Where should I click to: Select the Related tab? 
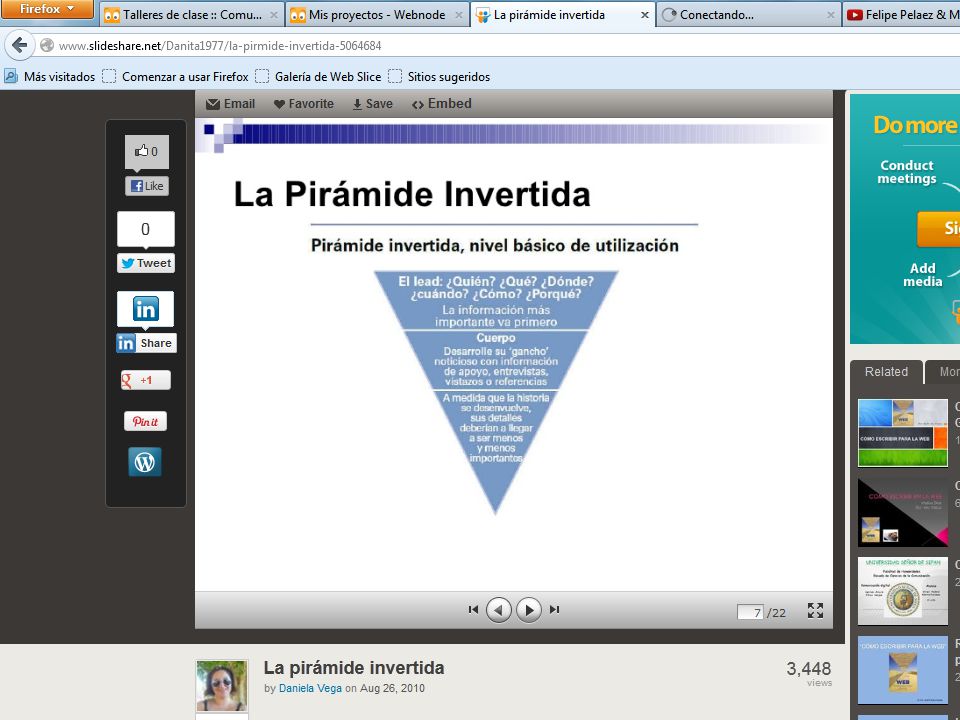(886, 372)
